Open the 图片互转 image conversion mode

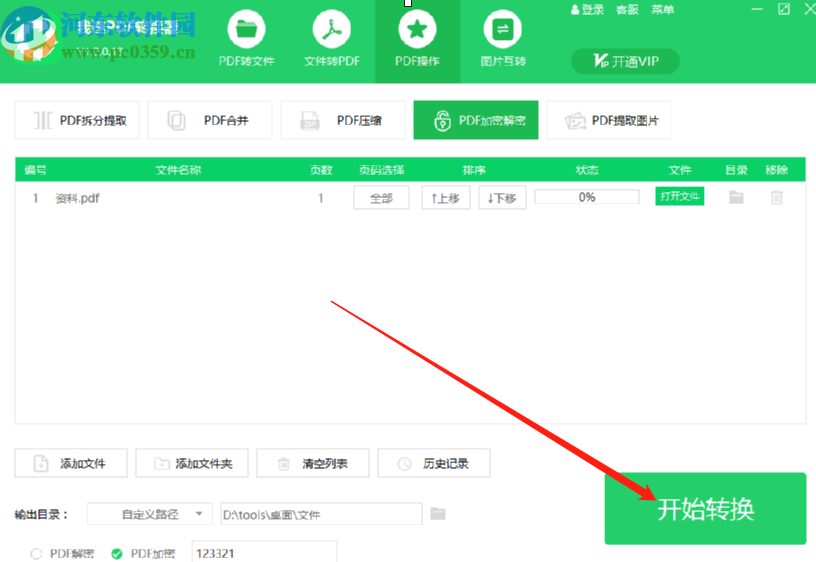503,41
